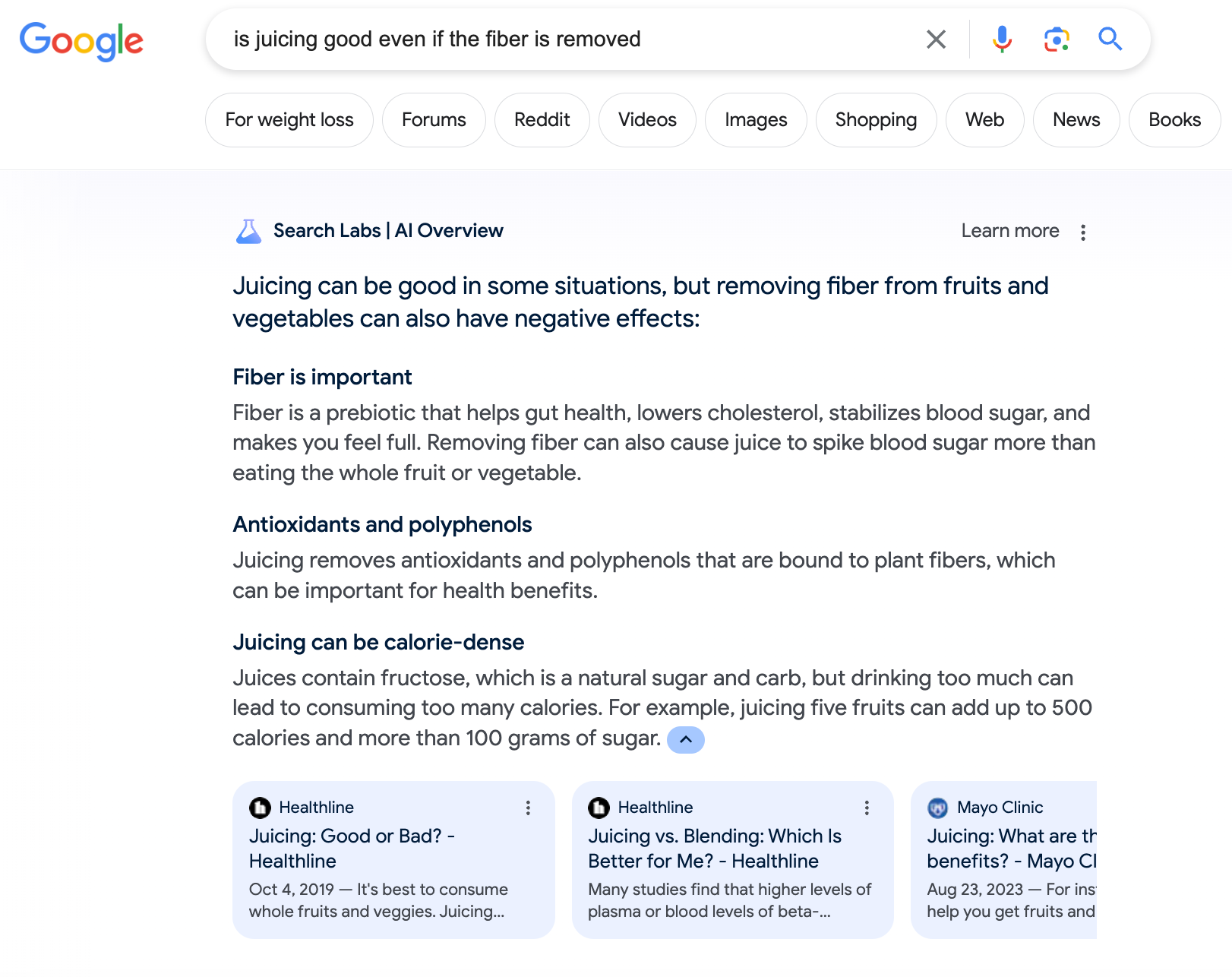1232x977 pixels.
Task: Switch to the Forums filter
Action: point(434,120)
